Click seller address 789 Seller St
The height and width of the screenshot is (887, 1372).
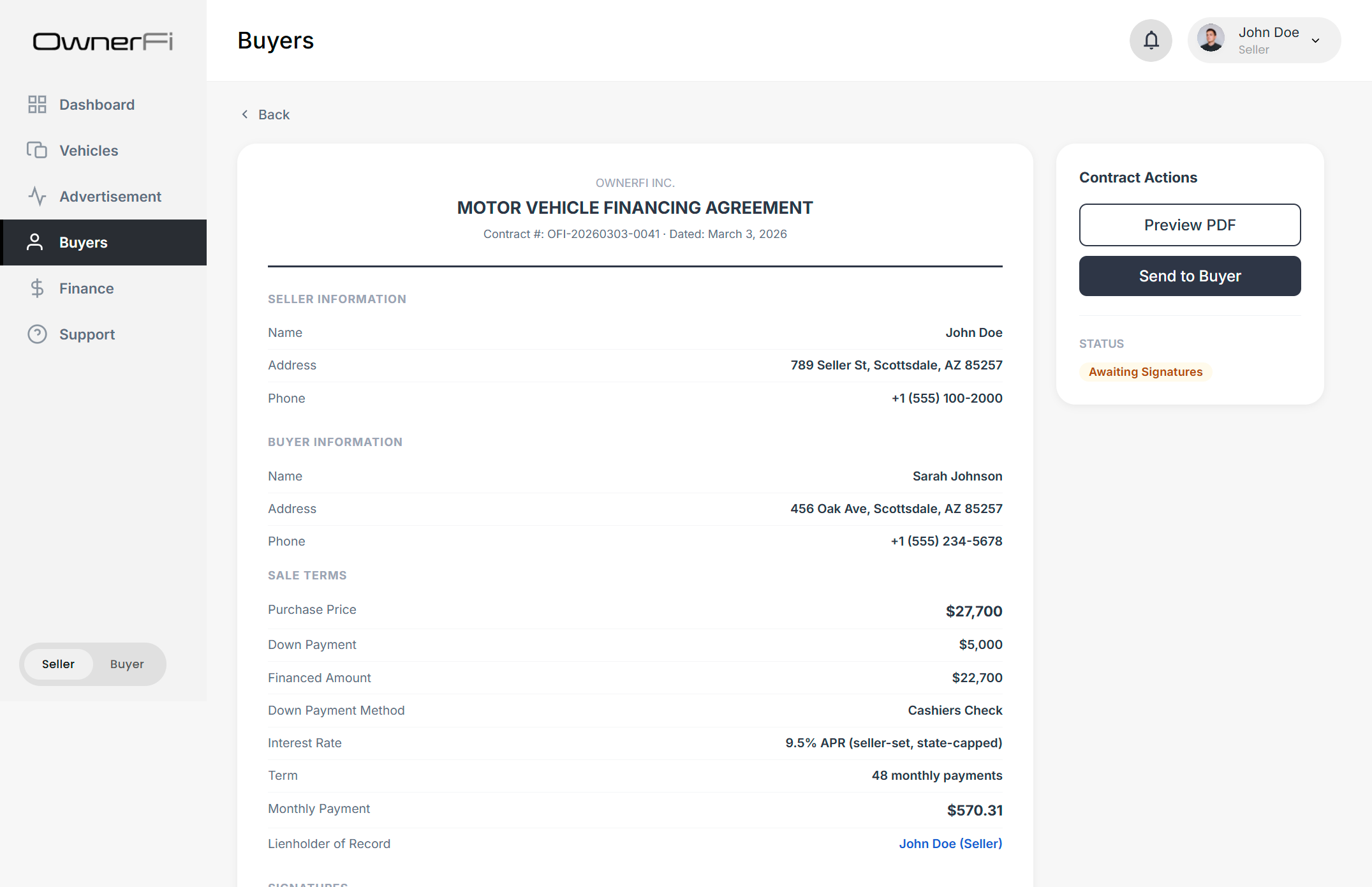(x=896, y=365)
